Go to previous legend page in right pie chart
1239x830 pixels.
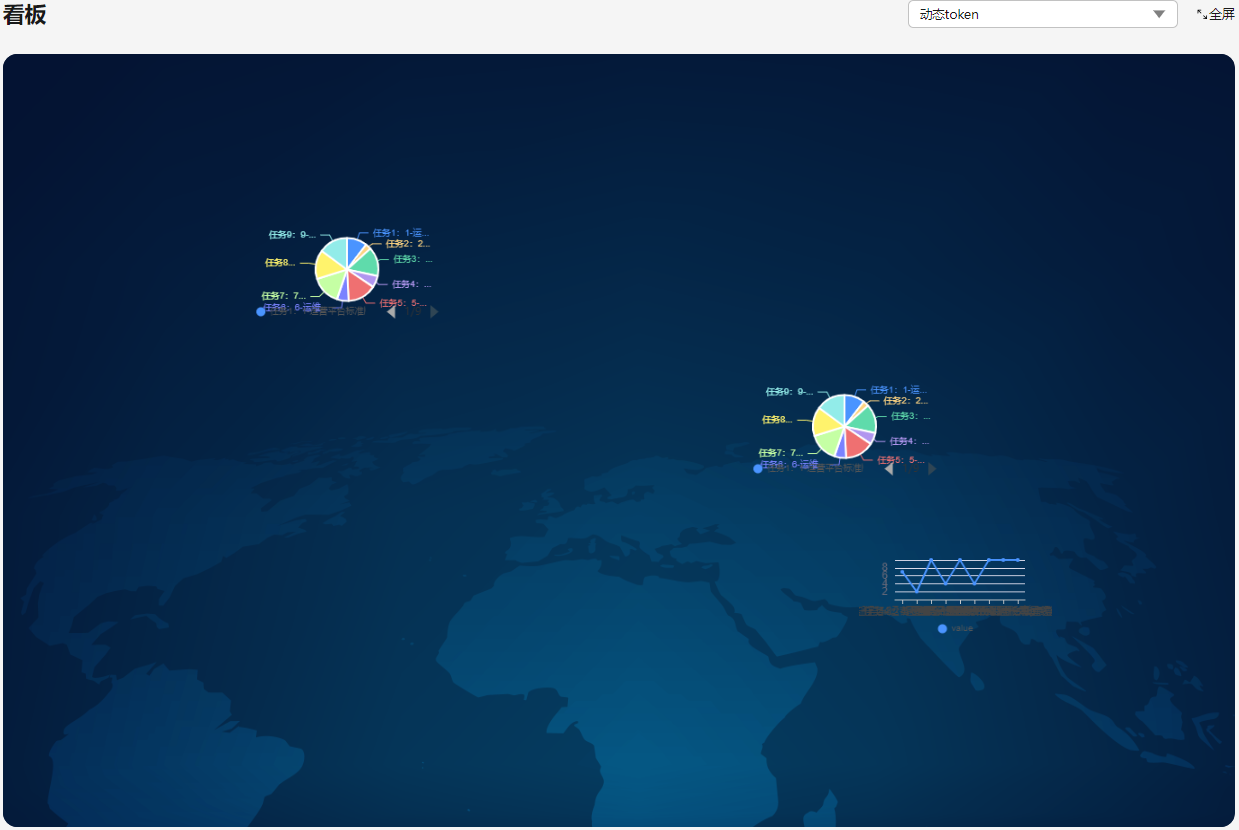(889, 469)
